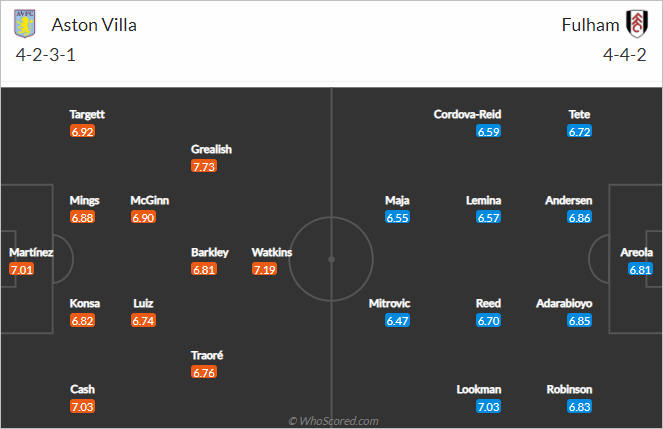This screenshot has height=429, width=663.
Task: Click Tete's 6.72 rating badge
Action: click(x=579, y=131)
